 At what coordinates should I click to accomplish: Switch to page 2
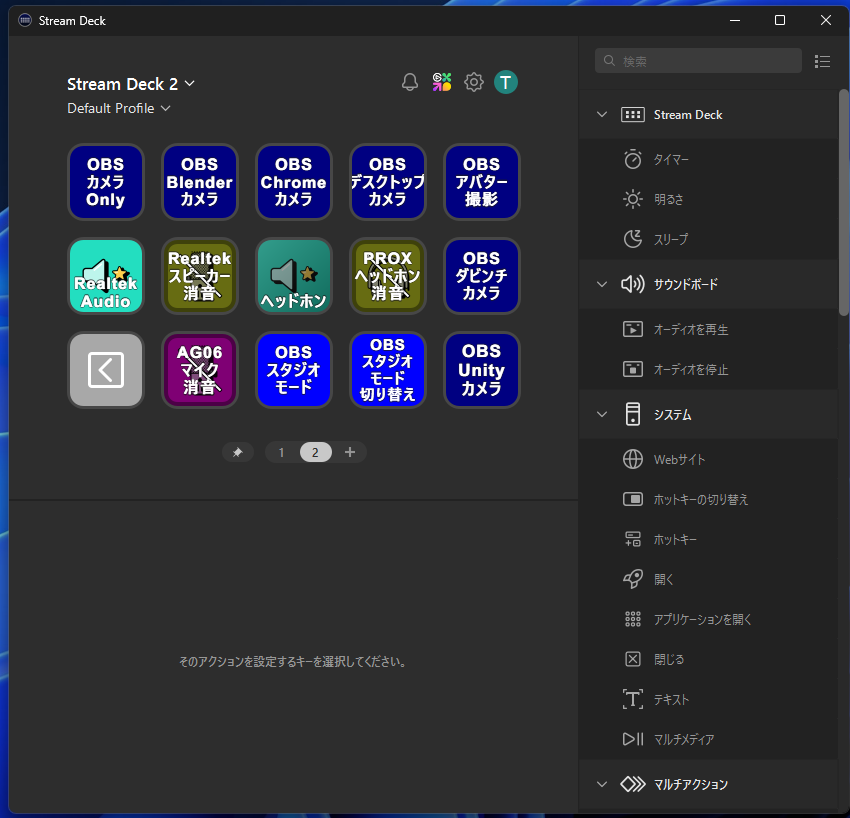[315, 452]
